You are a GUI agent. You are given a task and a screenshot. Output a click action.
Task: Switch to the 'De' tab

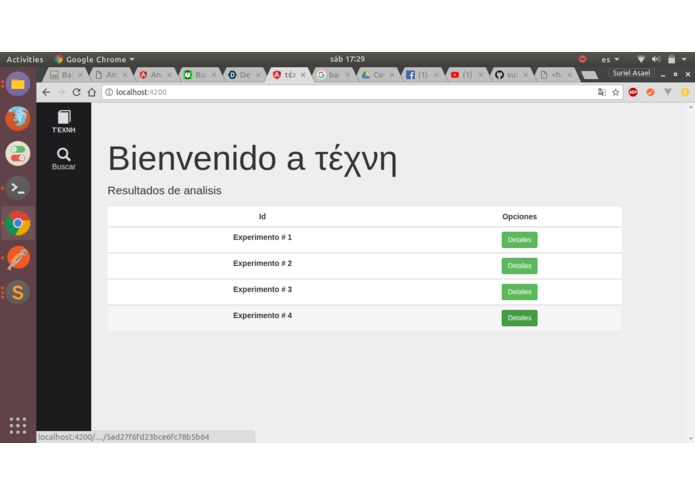[x=245, y=74]
